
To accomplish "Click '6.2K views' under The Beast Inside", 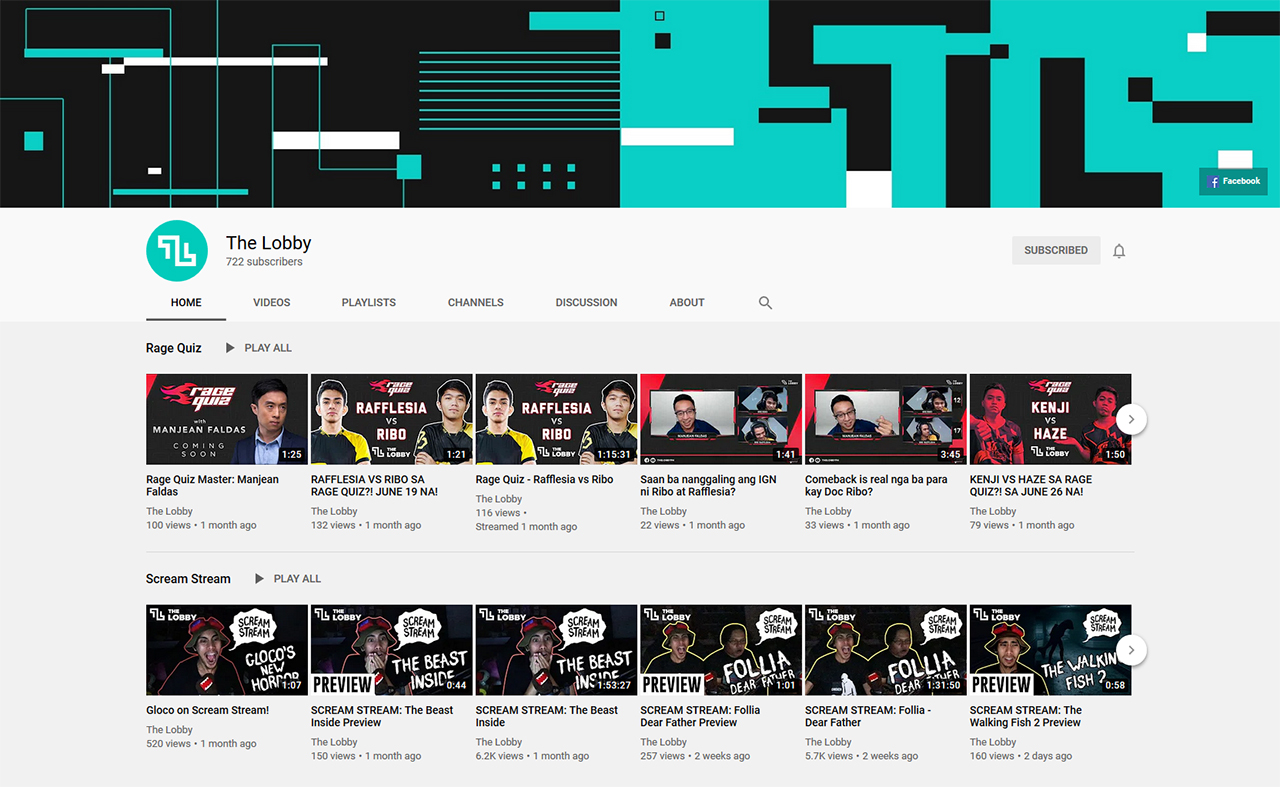I will (500, 757).
